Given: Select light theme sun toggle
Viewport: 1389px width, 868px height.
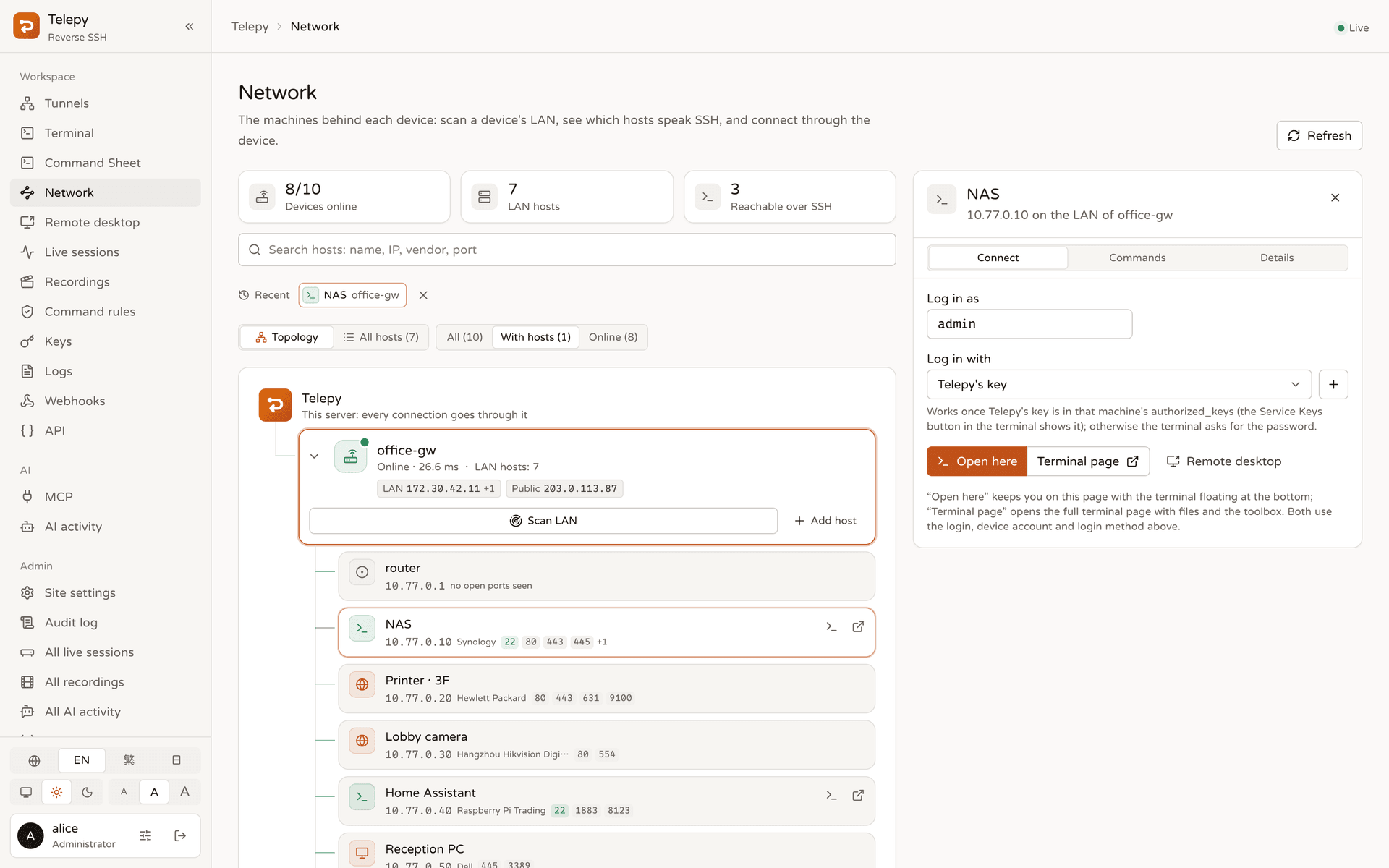Looking at the screenshot, I should click(x=56, y=792).
